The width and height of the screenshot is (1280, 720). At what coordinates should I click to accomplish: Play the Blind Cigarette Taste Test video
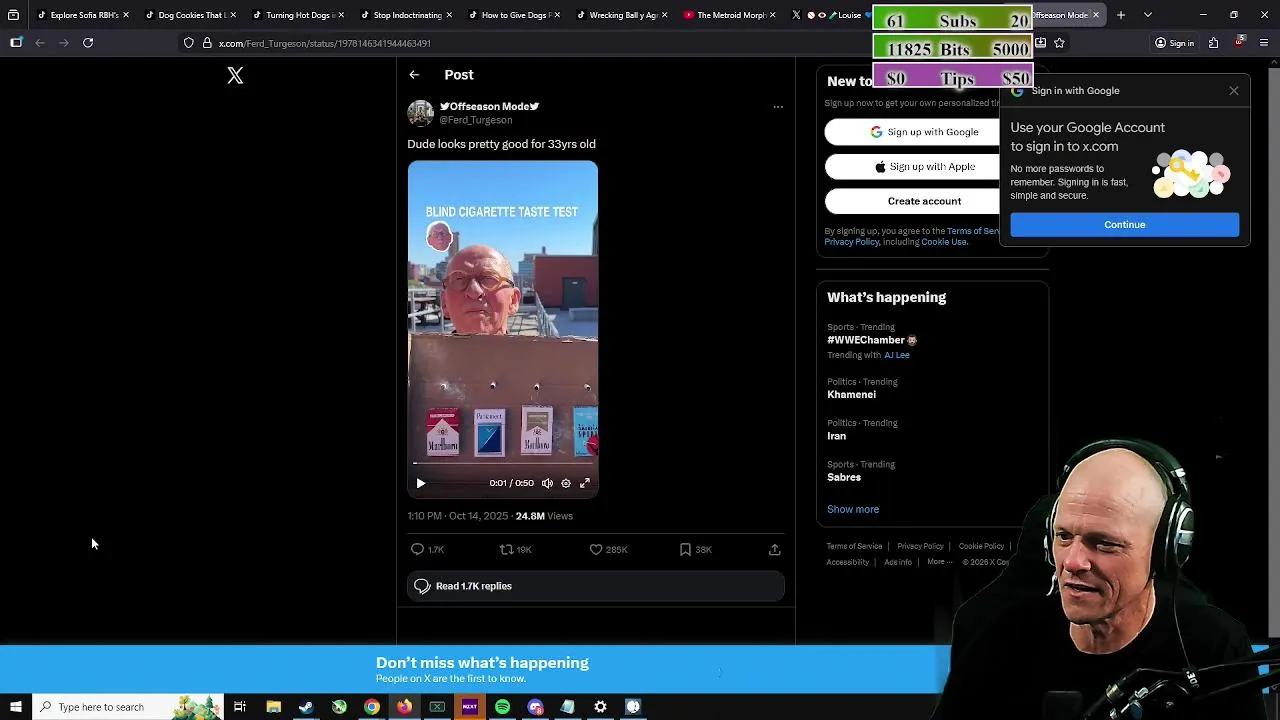(421, 483)
